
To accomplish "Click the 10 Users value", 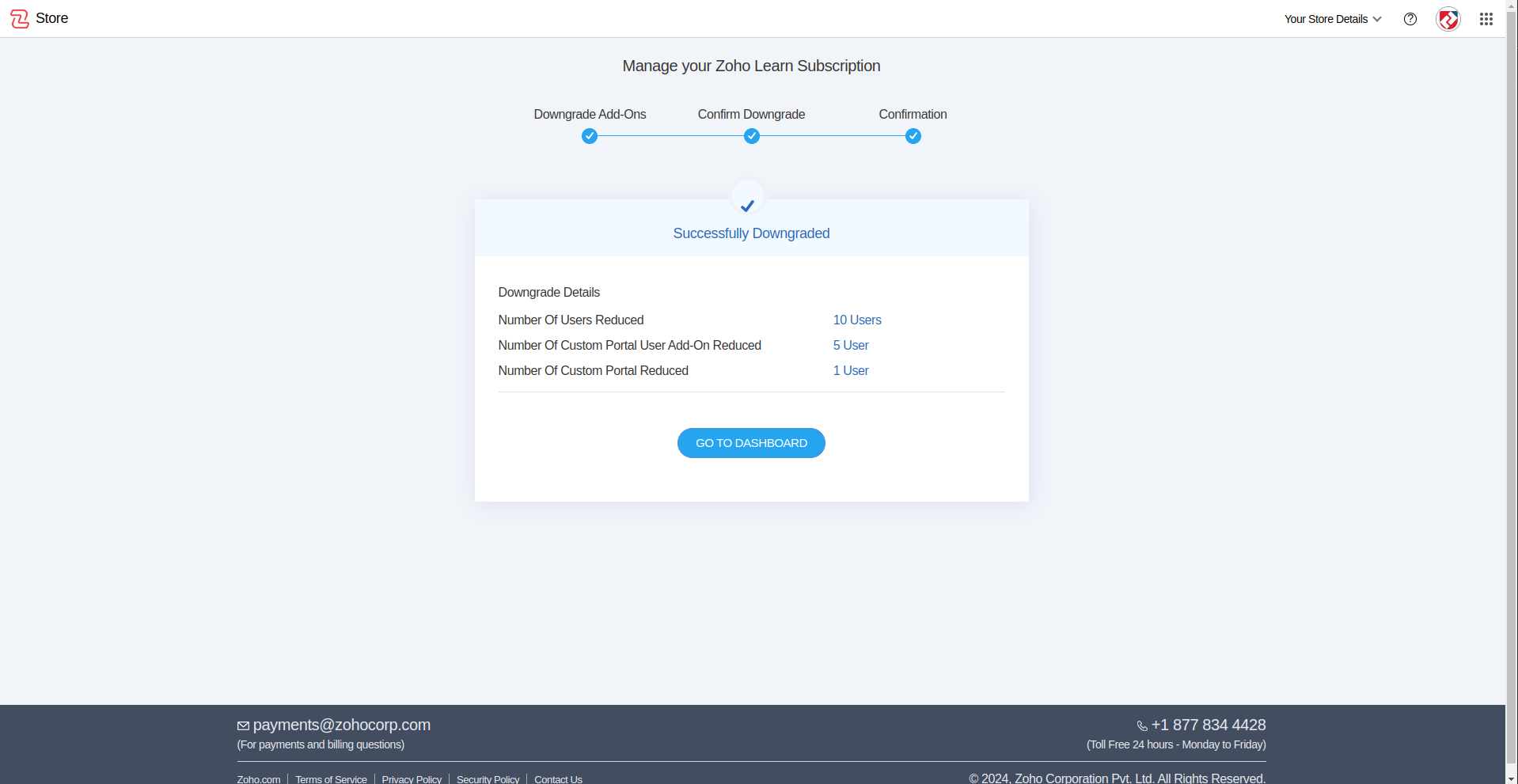I will pos(857,320).
